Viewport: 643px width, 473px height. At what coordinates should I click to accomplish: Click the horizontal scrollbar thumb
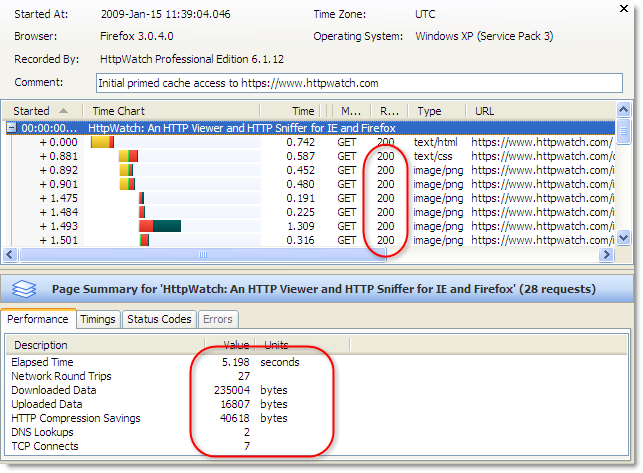click(203, 255)
